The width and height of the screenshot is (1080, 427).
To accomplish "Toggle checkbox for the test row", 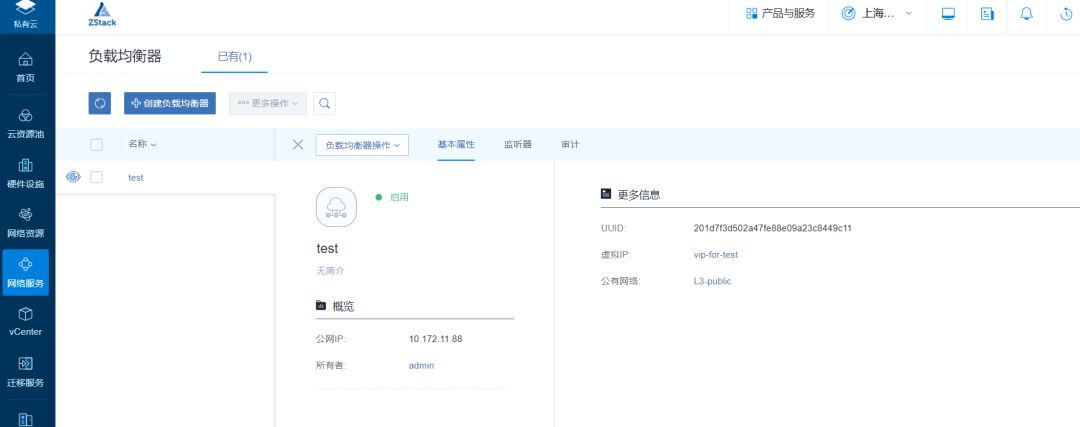I will coord(96,177).
